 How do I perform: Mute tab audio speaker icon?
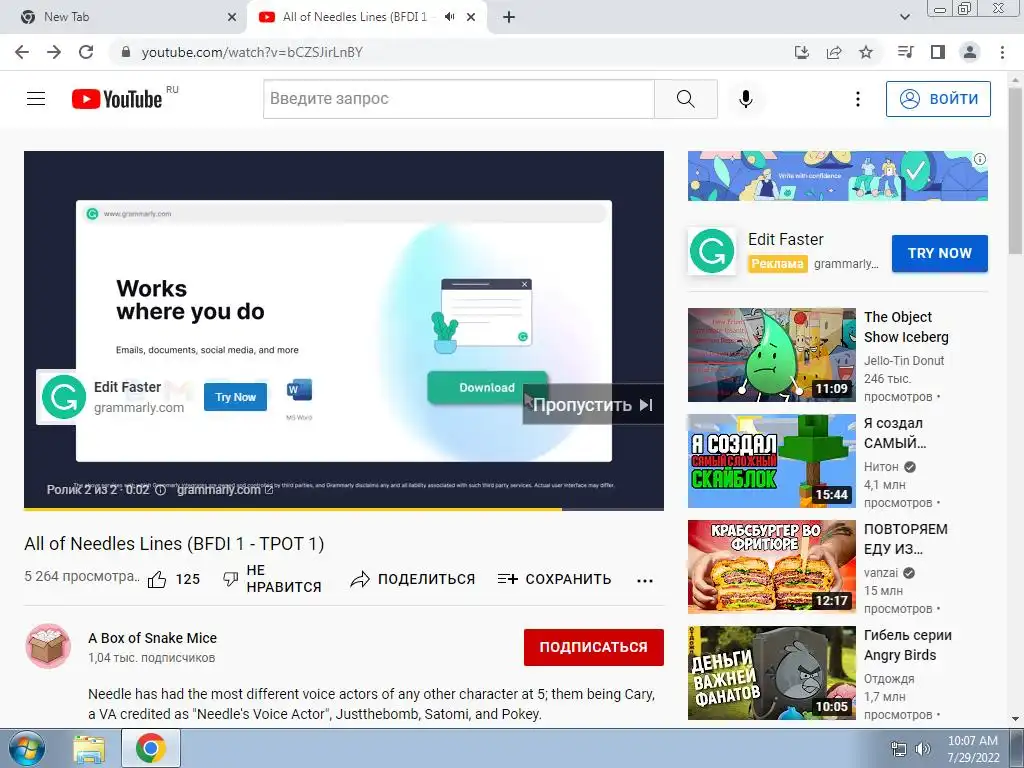[449, 17]
